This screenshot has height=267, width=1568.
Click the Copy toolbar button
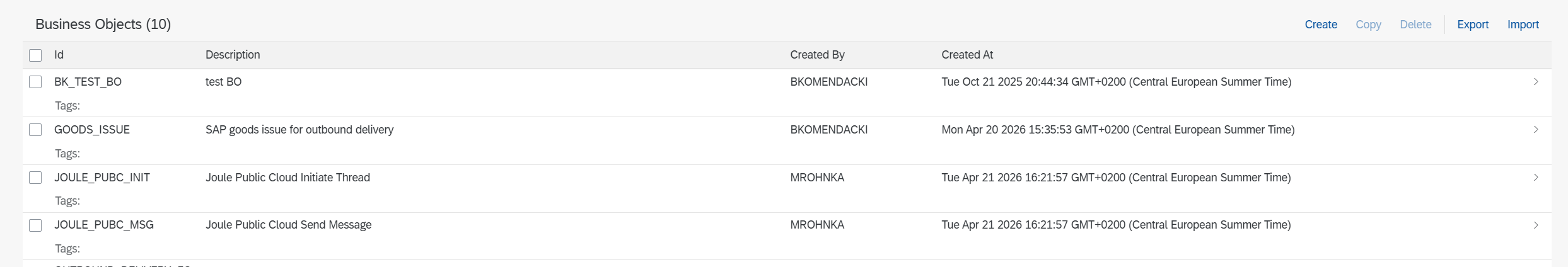tap(1368, 25)
